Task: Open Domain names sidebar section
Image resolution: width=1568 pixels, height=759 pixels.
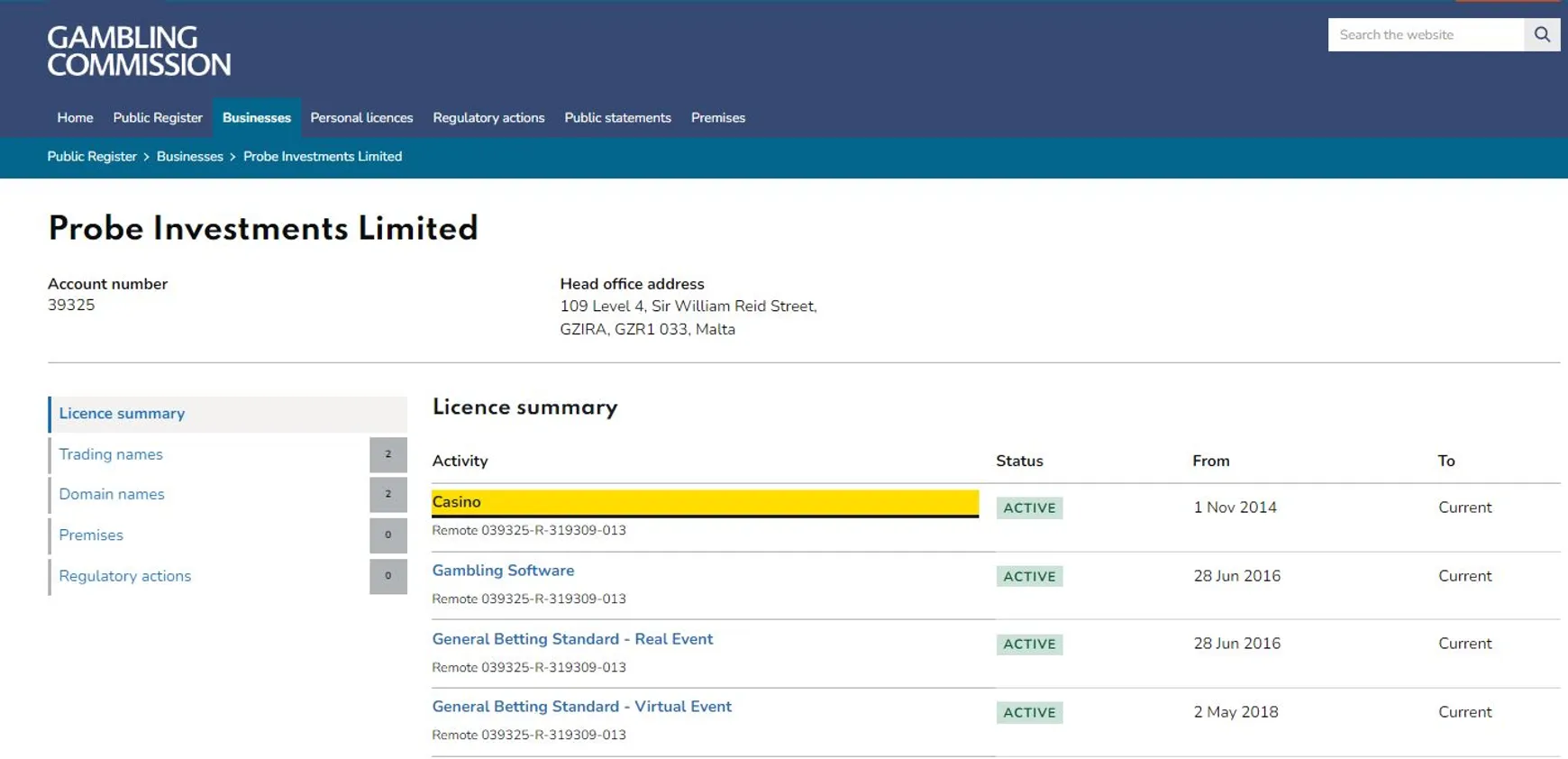Action: (x=112, y=494)
